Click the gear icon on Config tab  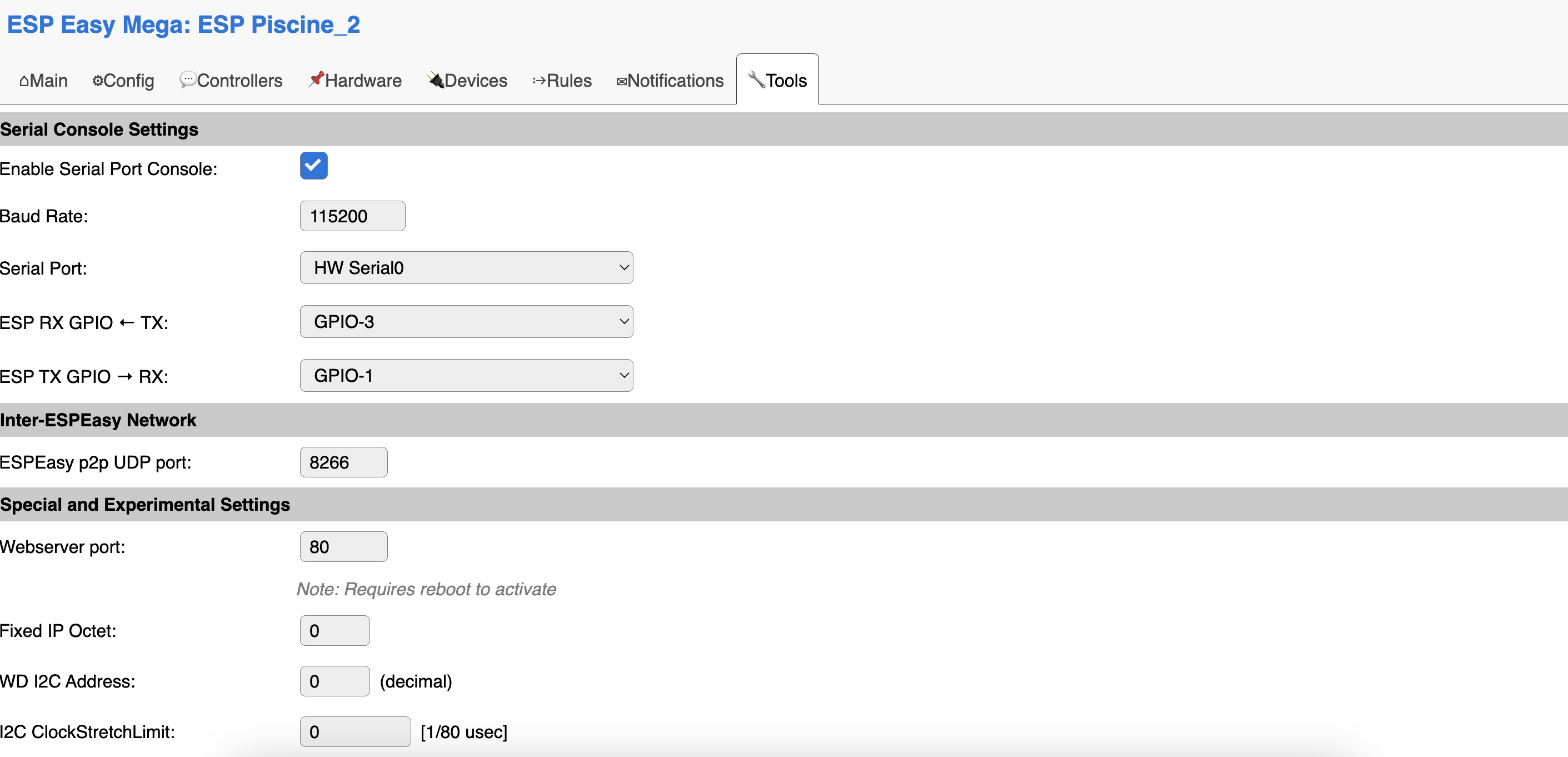(x=97, y=81)
